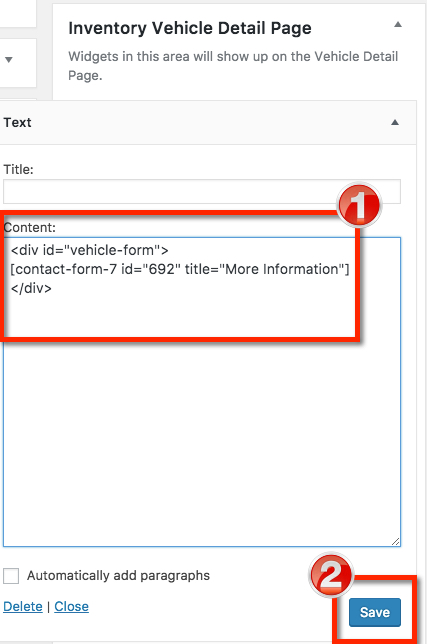Collapse the Inventory Vehicle Detail Page area
The width and height of the screenshot is (427, 644).
[398, 25]
